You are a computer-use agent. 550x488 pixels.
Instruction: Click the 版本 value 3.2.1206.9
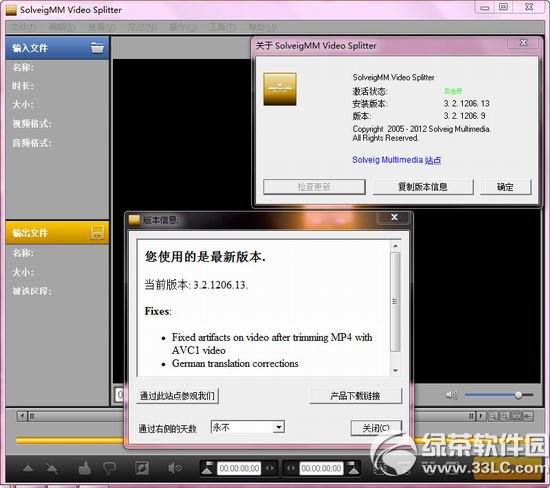point(464,115)
